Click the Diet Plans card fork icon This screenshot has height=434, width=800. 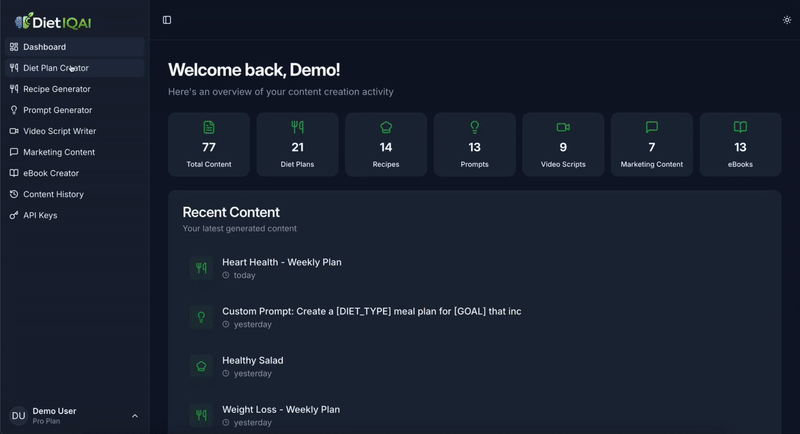pyautogui.click(x=297, y=127)
